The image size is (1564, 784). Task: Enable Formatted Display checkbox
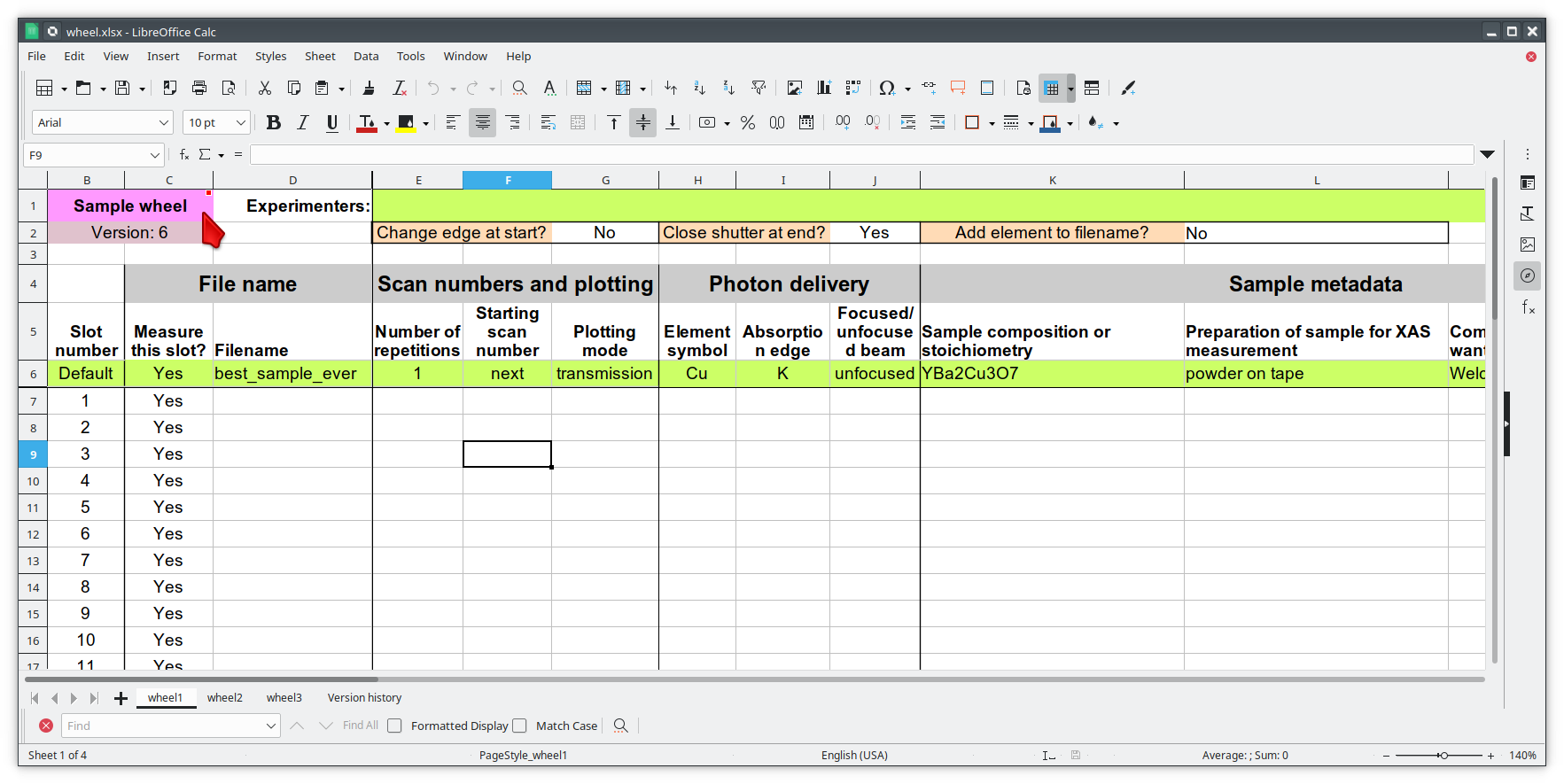[x=395, y=726]
